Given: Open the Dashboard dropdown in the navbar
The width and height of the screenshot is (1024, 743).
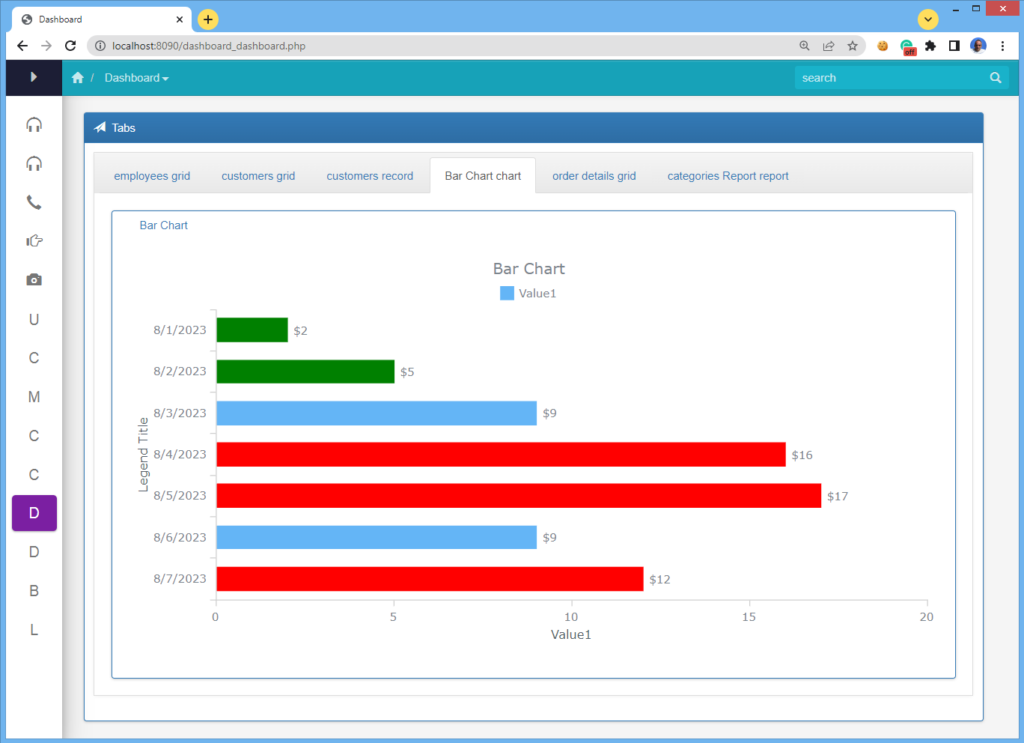Looking at the screenshot, I should click(136, 77).
